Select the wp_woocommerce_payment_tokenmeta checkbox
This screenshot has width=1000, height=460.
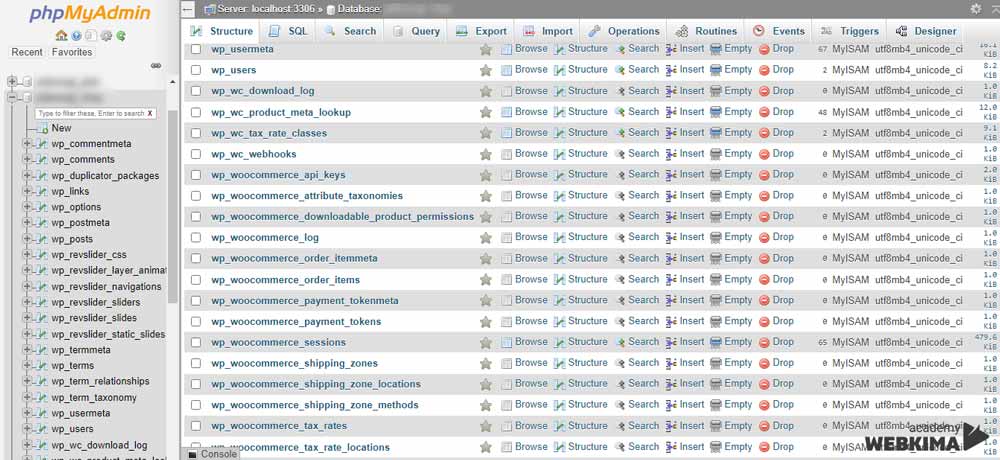(196, 300)
